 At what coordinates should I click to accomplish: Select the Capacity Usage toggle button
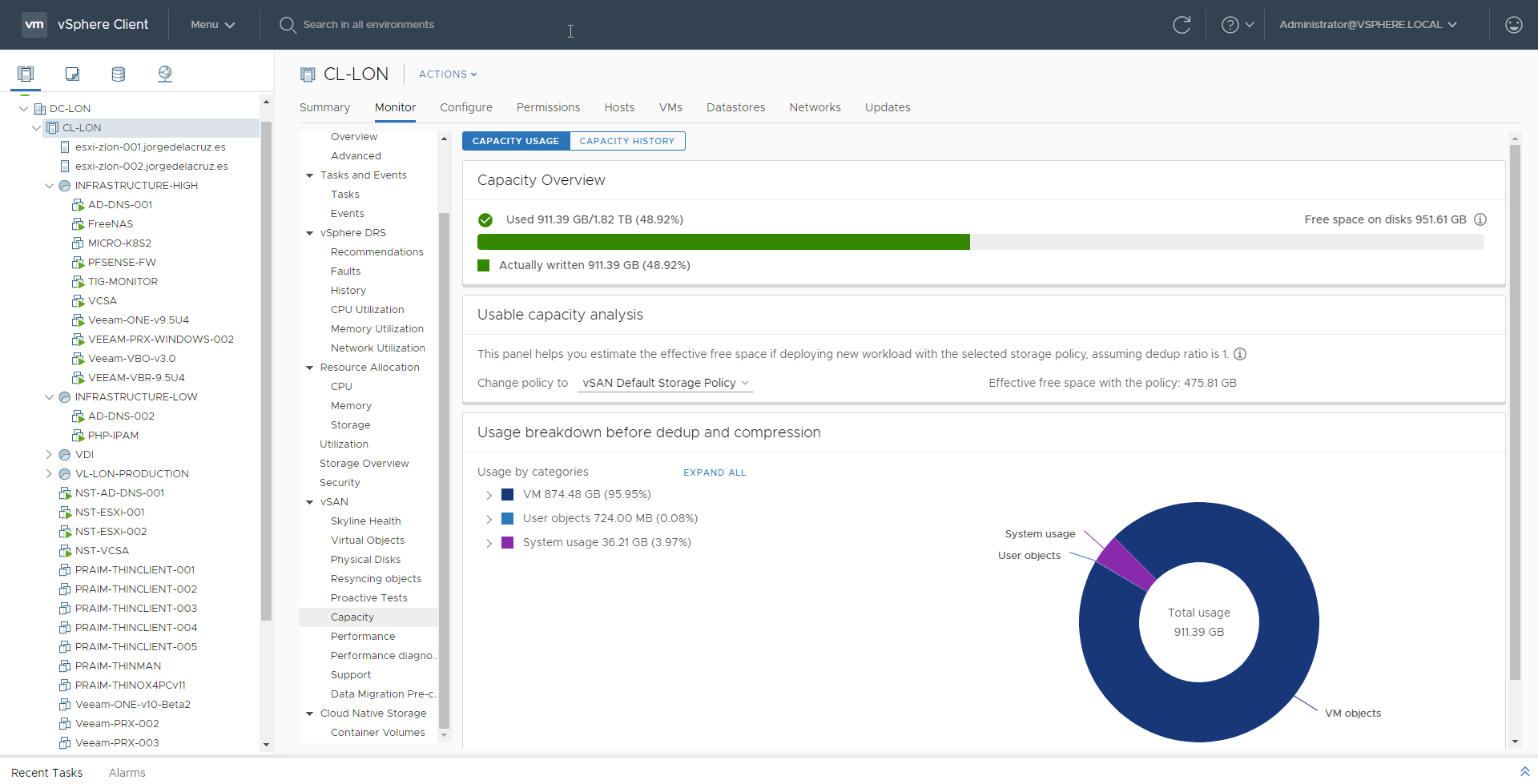tap(516, 141)
